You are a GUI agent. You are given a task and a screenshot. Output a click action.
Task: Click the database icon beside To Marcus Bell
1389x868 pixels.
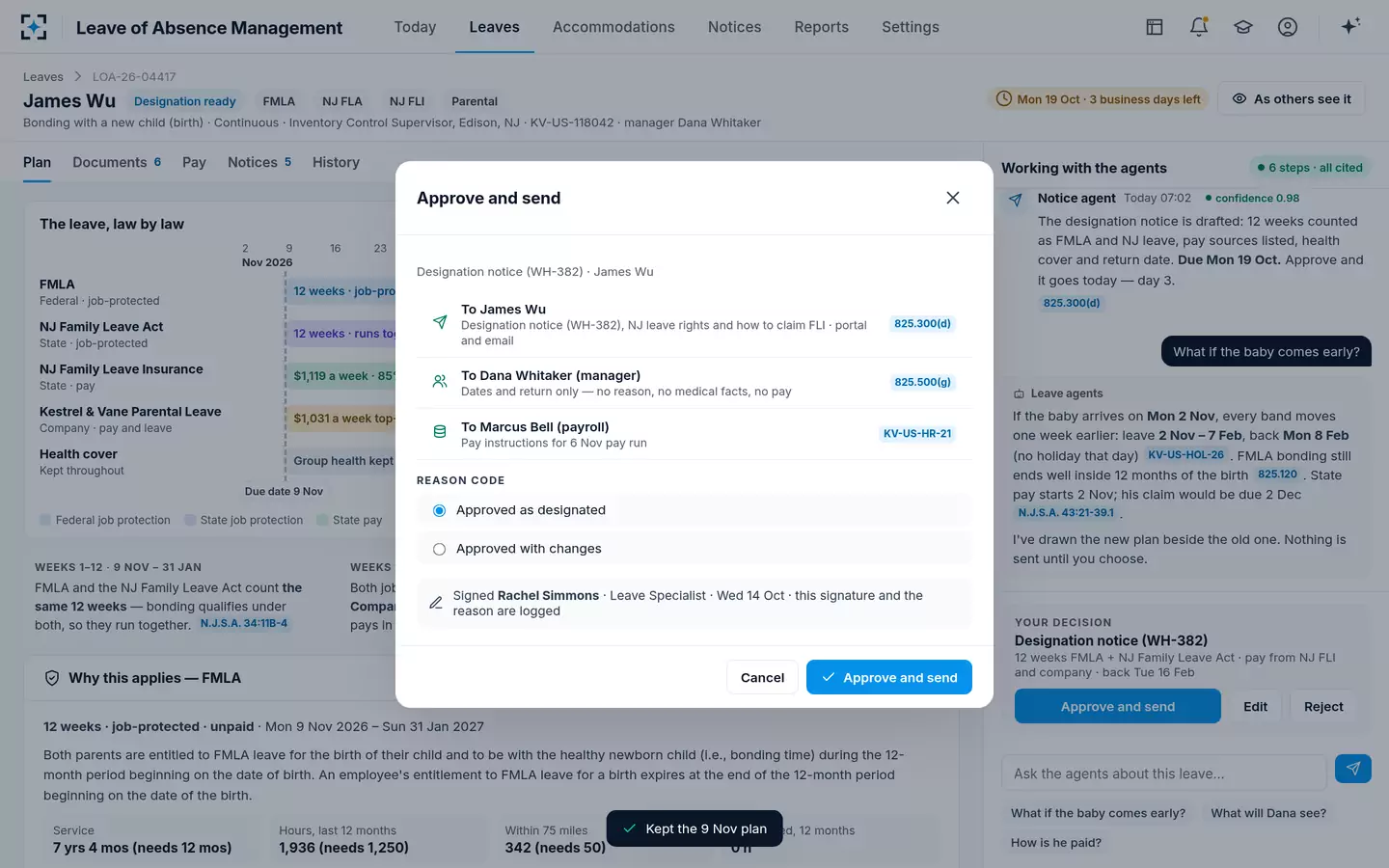[x=440, y=432]
